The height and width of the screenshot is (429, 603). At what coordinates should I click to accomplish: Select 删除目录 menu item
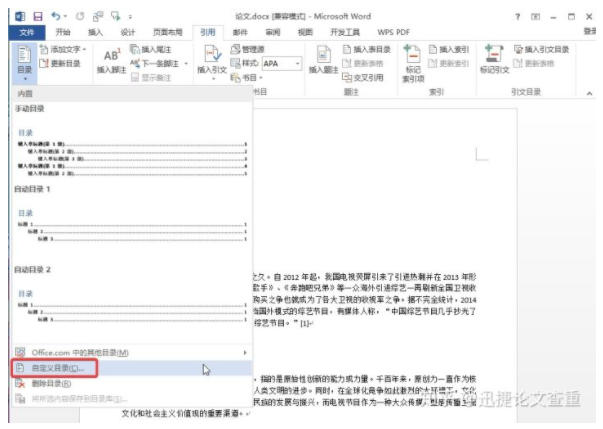(x=132, y=384)
